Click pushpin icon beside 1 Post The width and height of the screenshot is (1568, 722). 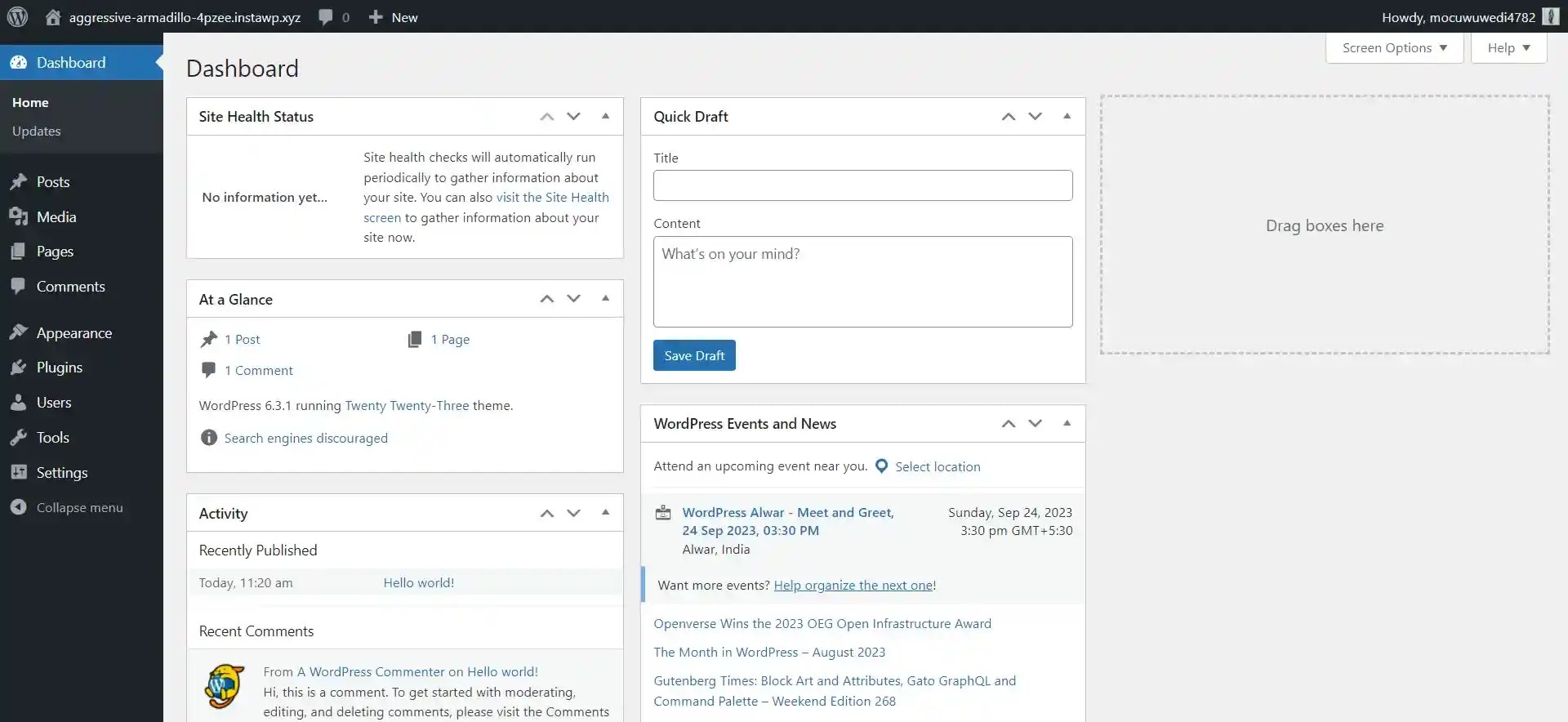pyautogui.click(x=209, y=339)
